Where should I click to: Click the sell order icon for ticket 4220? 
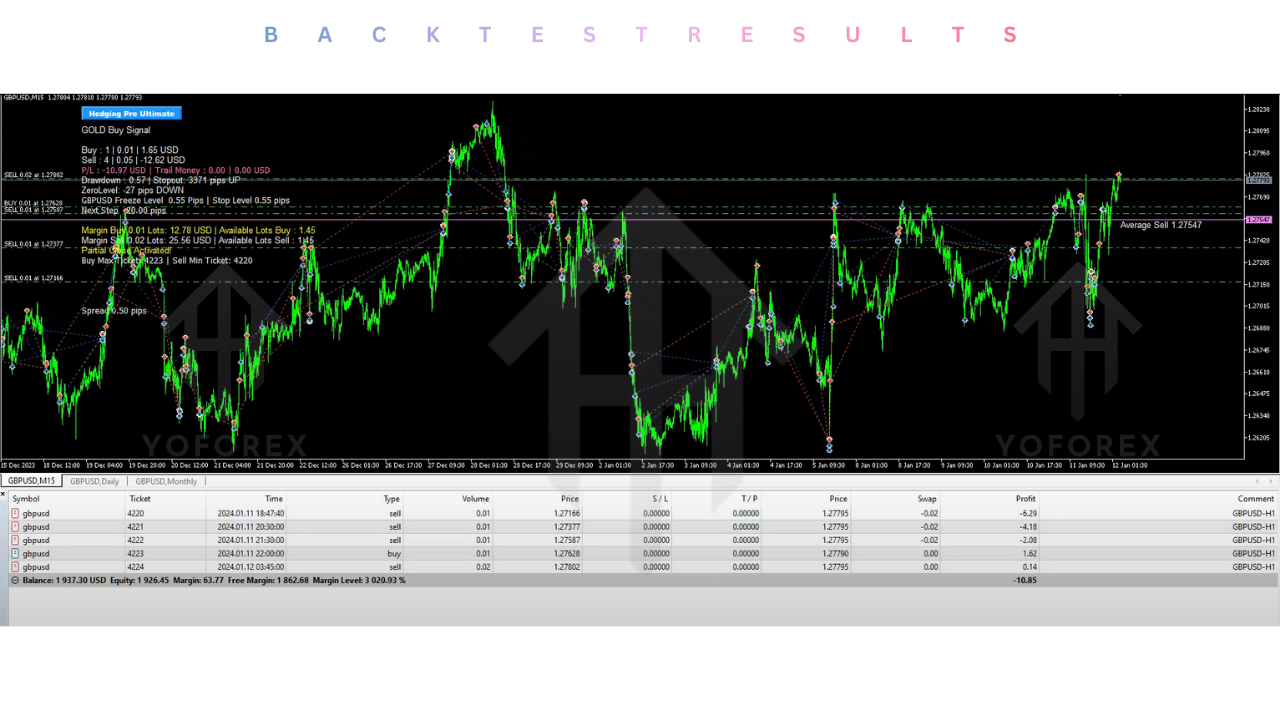15,513
